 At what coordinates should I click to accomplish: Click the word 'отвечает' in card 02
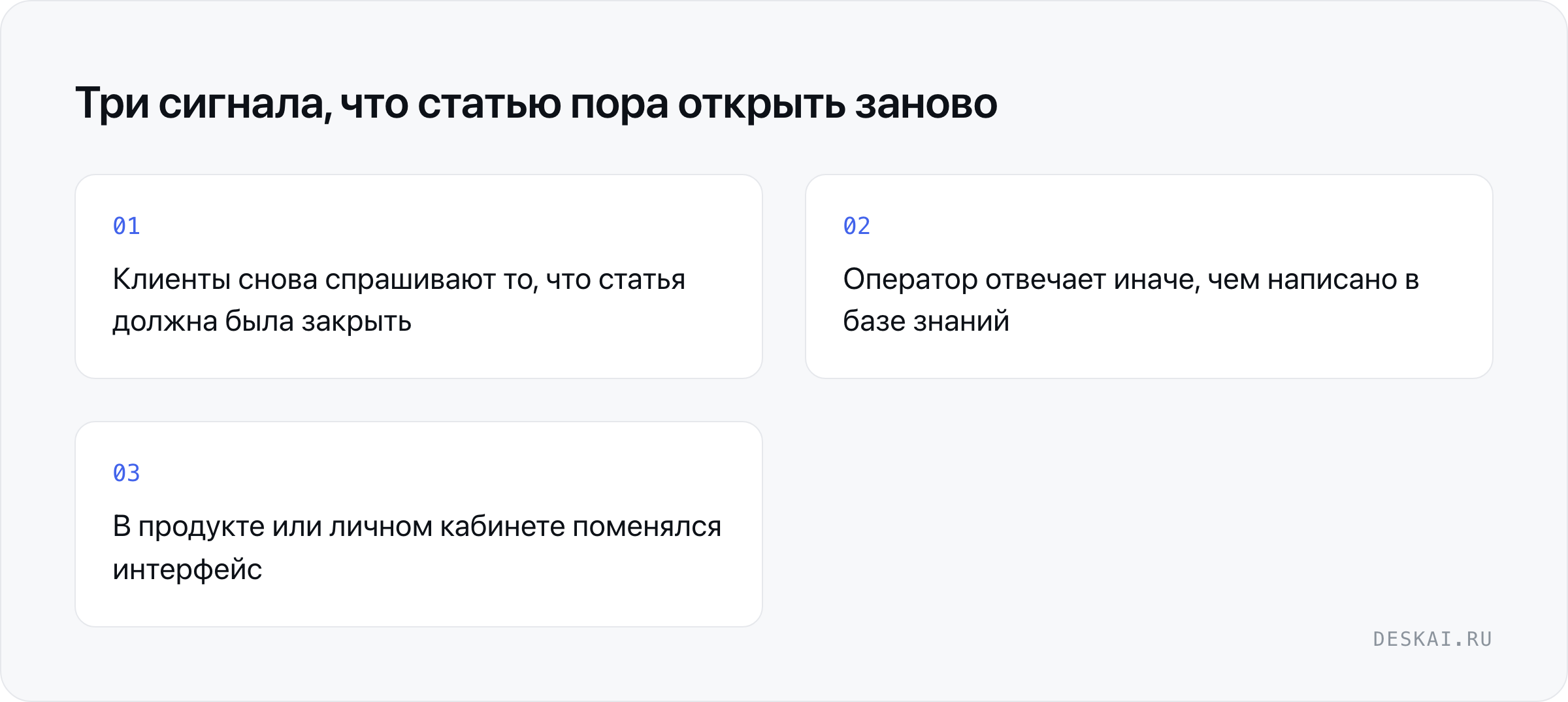click(1046, 280)
